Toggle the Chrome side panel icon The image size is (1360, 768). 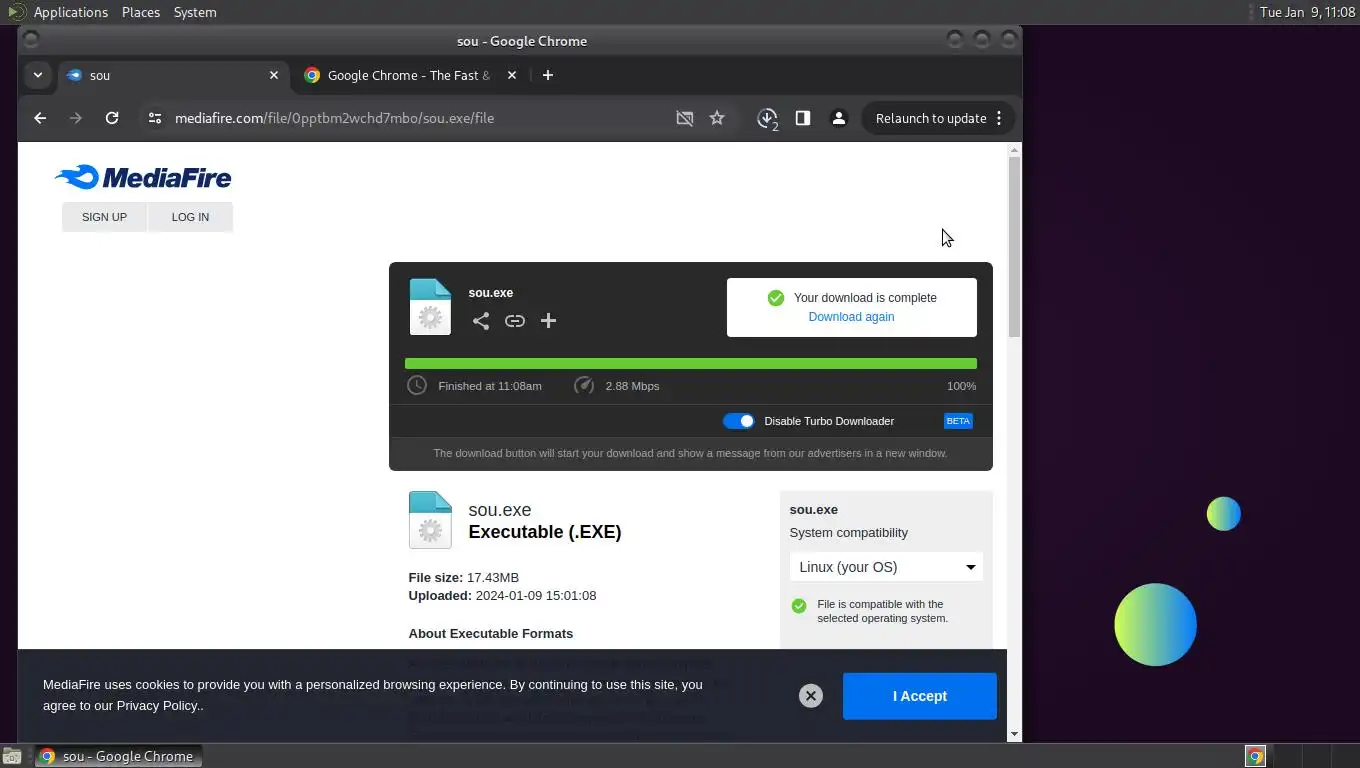click(x=802, y=118)
